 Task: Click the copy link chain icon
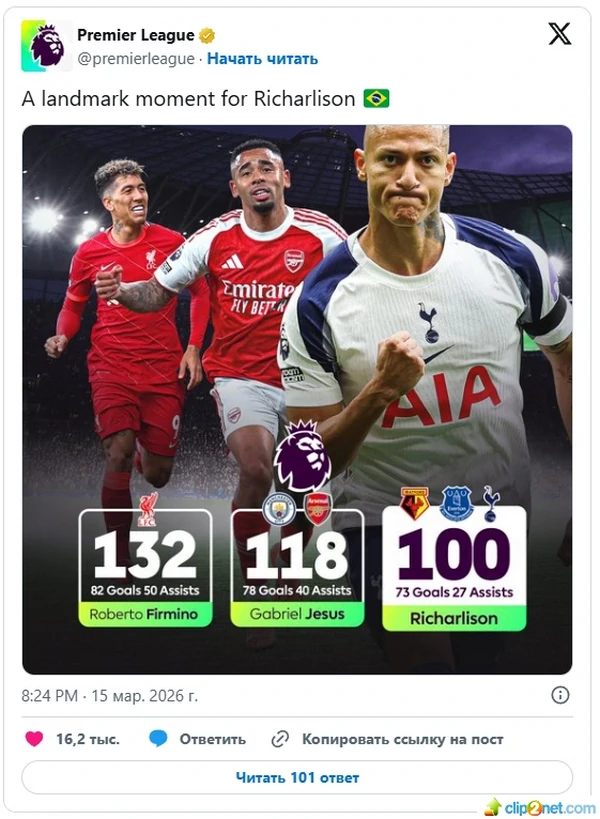click(x=280, y=739)
